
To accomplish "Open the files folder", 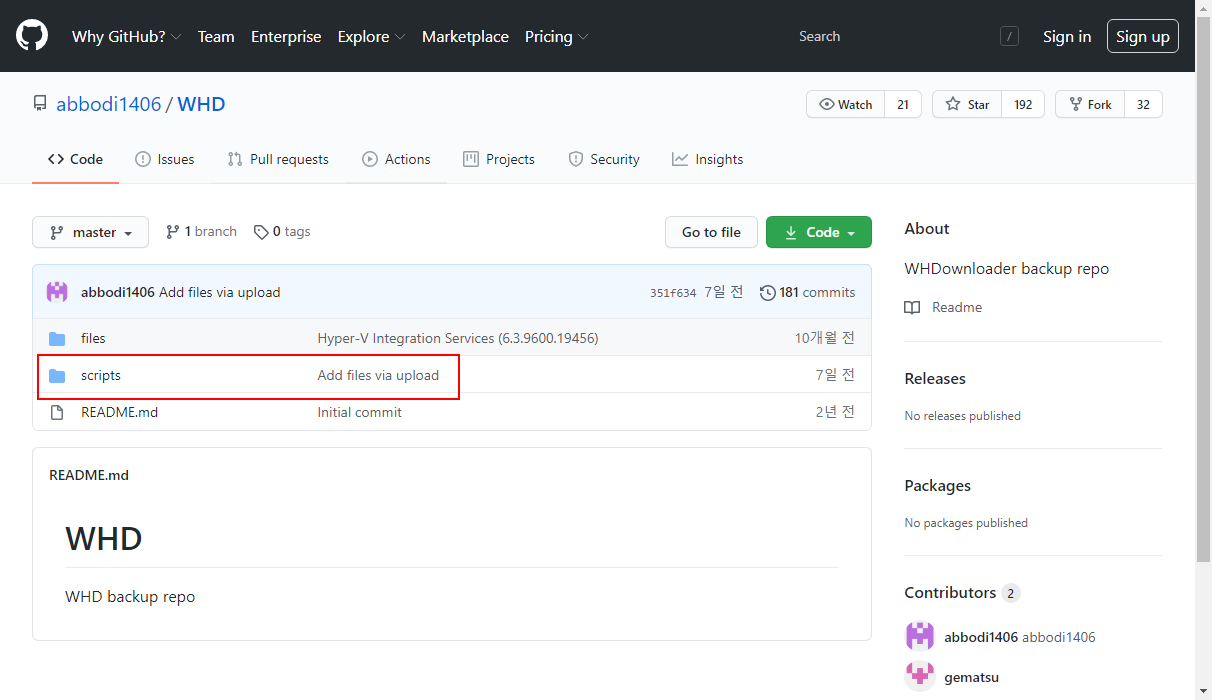I will (93, 338).
